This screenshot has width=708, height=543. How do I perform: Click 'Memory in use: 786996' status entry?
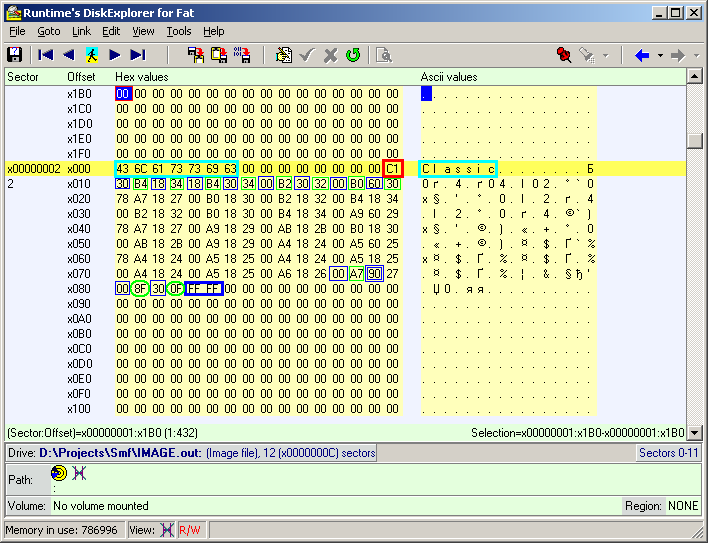(61, 530)
